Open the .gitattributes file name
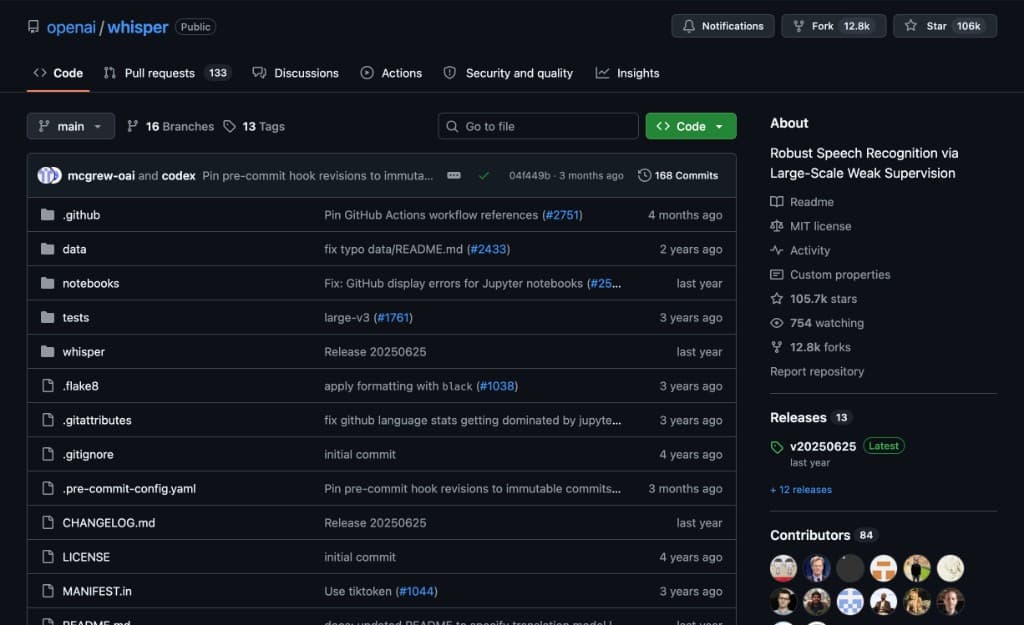1024x625 pixels. tap(97, 420)
